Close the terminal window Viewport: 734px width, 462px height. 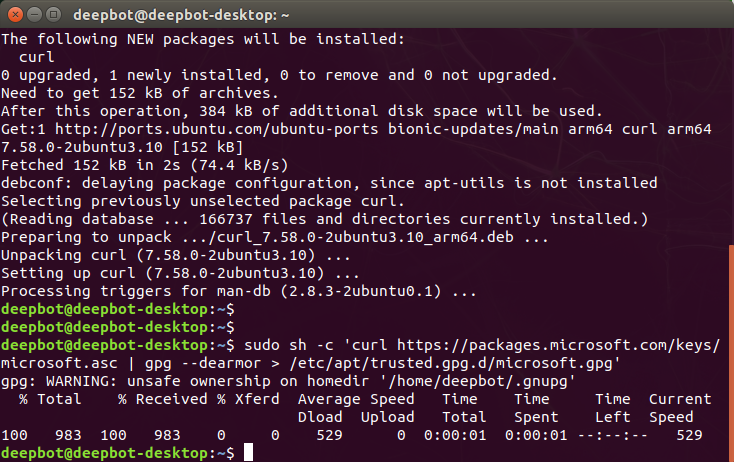click(15, 15)
